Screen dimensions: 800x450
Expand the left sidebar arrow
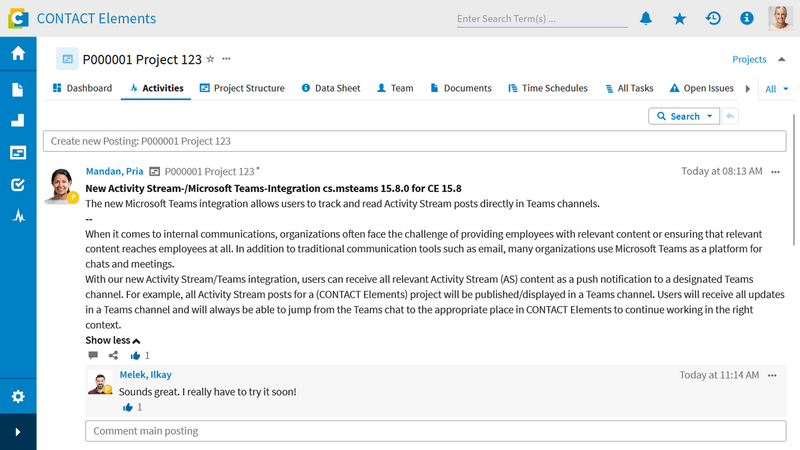(x=18, y=432)
